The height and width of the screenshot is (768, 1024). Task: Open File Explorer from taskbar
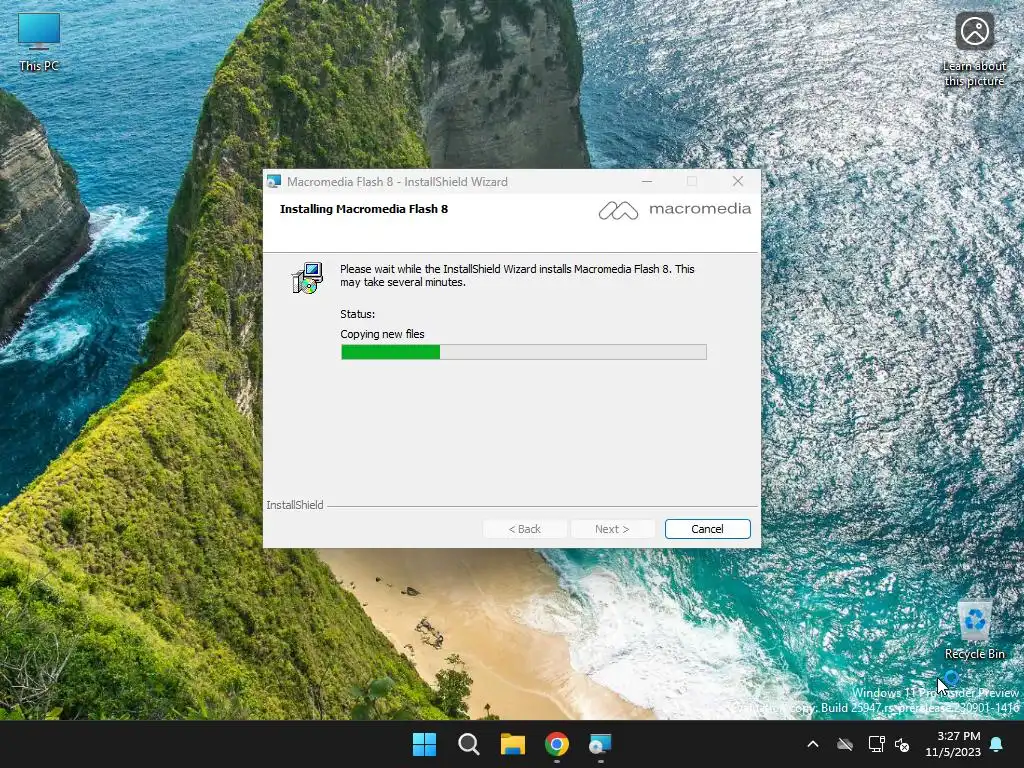tap(513, 744)
